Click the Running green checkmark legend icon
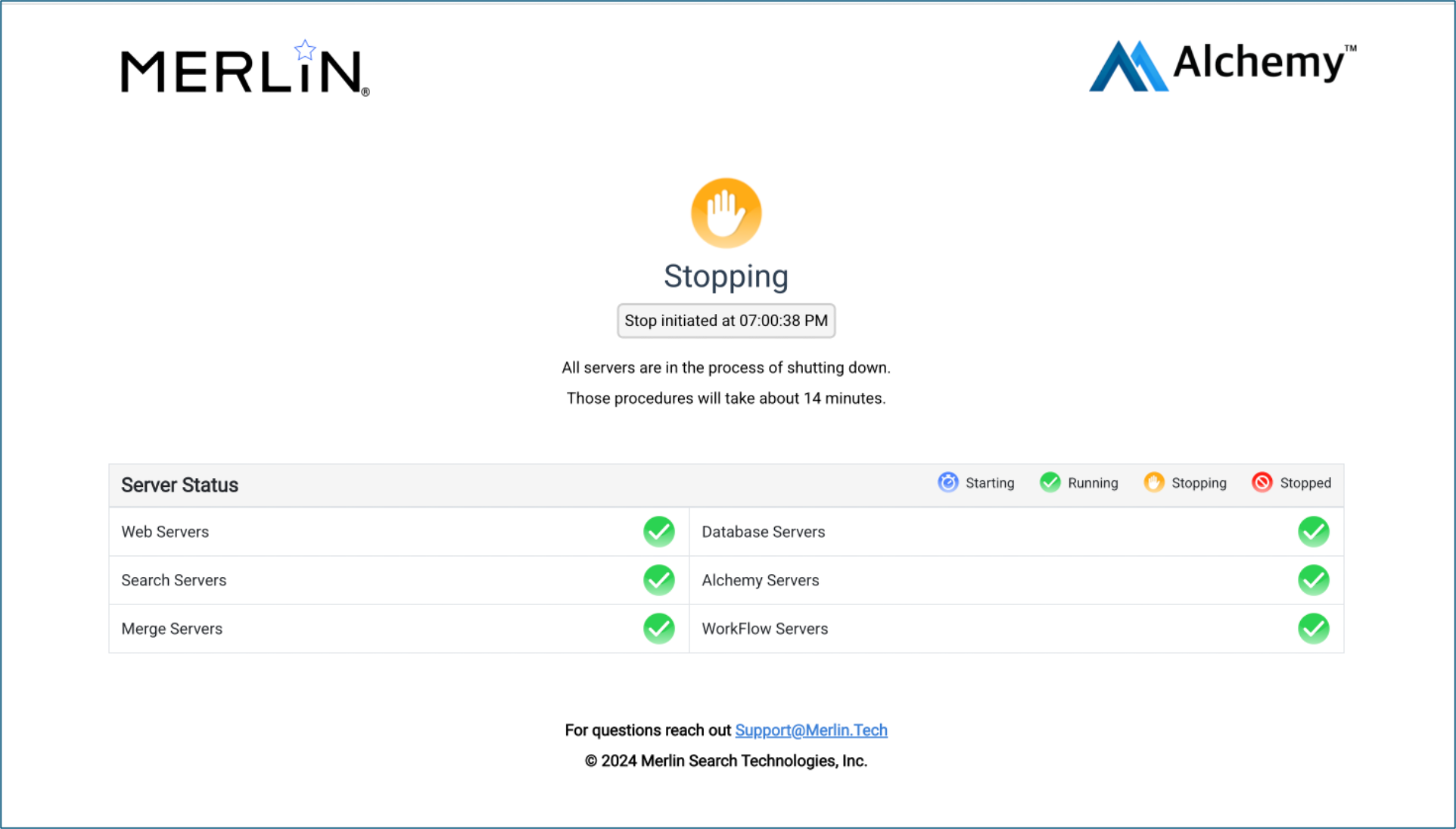 (x=1050, y=483)
